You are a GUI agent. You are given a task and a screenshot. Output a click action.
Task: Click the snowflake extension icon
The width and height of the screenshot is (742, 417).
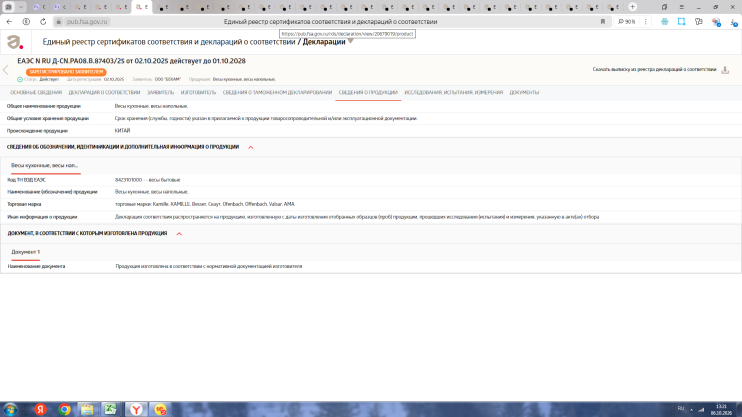(x=664, y=22)
